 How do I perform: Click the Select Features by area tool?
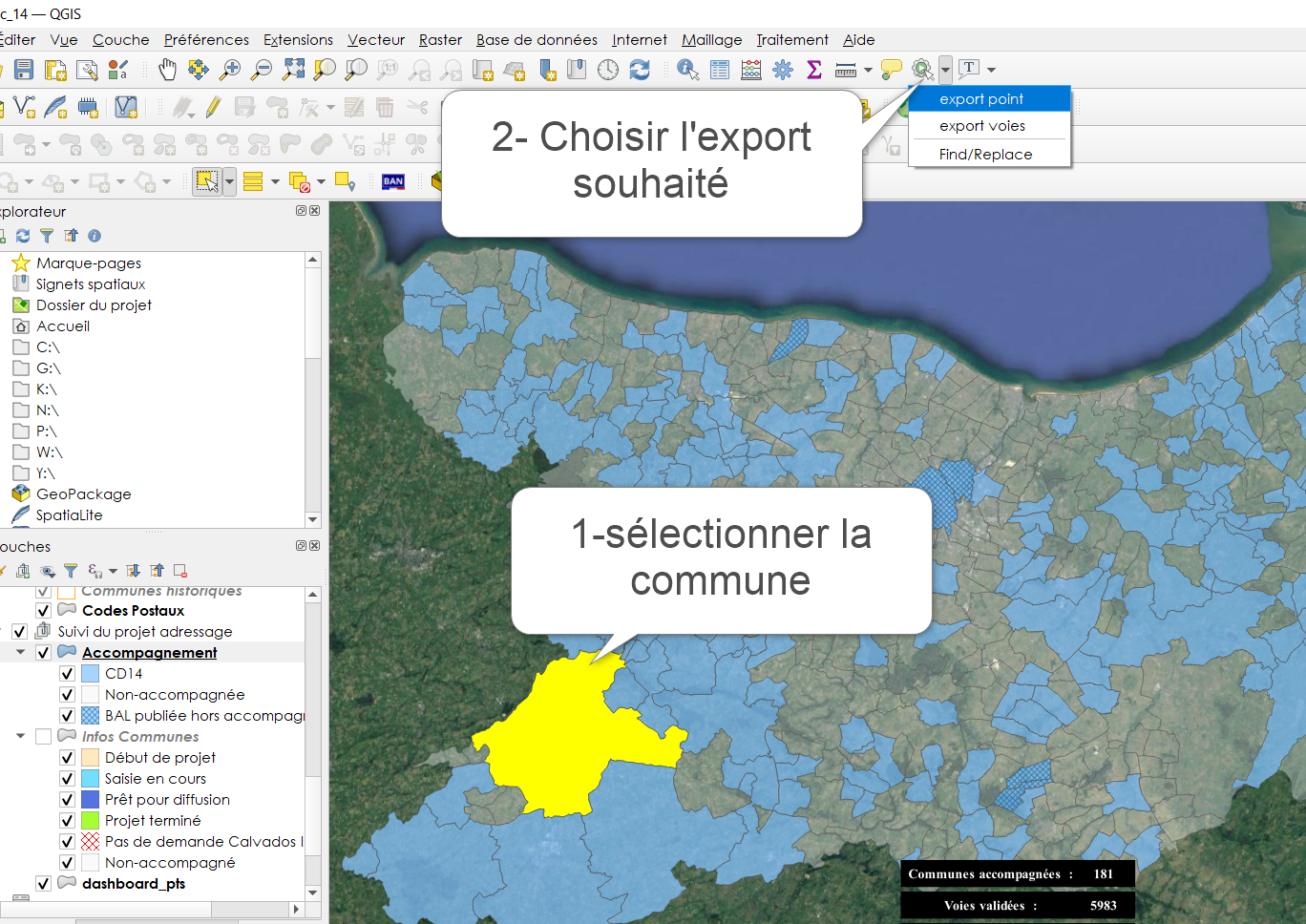pyautogui.click(x=206, y=181)
